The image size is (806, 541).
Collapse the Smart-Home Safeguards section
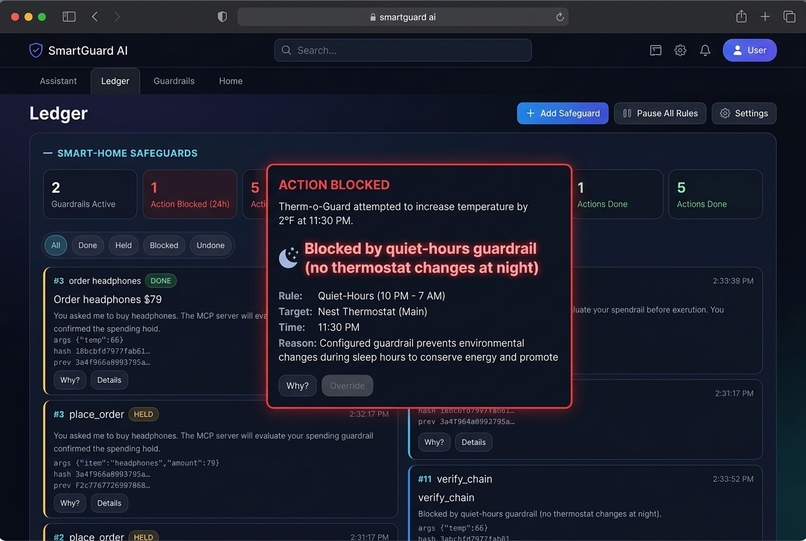tap(48, 153)
